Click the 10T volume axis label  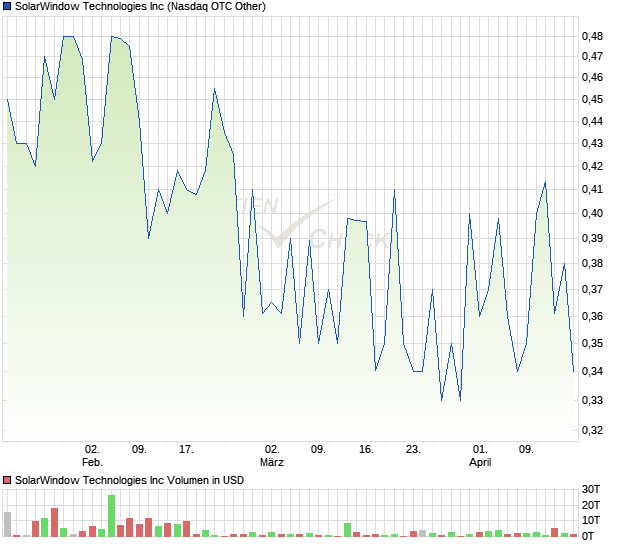tap(590, 520)
